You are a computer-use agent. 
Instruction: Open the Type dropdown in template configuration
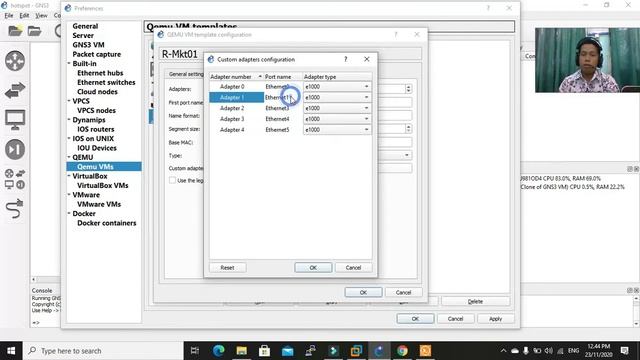[x=407, y=156]
